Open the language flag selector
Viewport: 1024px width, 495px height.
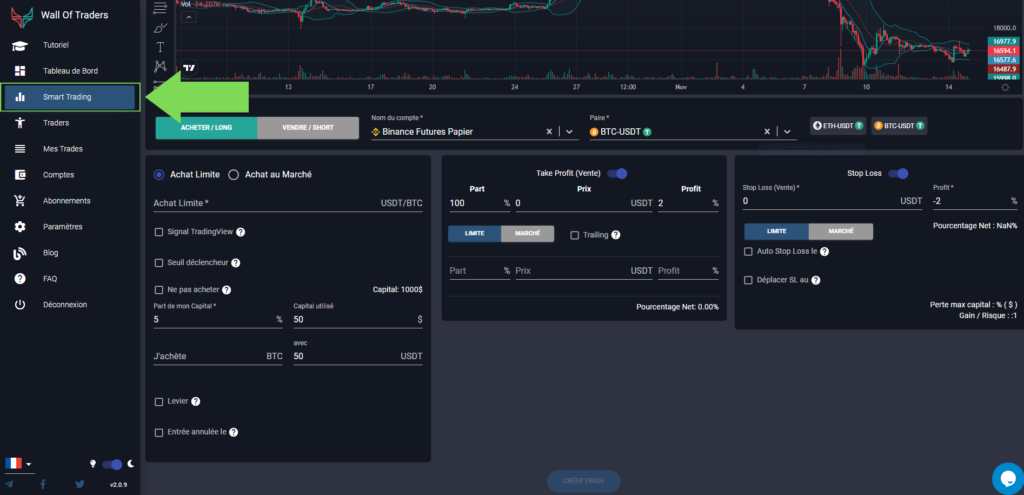click(x=19, y=464)
